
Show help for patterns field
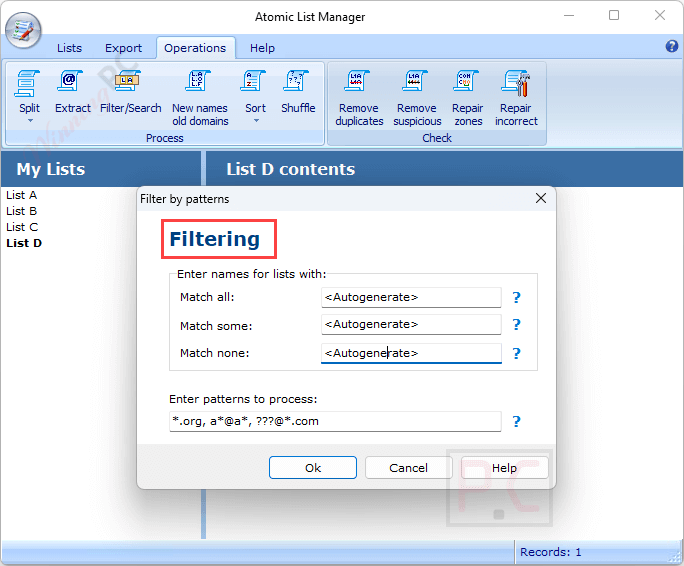click(516, 422)
